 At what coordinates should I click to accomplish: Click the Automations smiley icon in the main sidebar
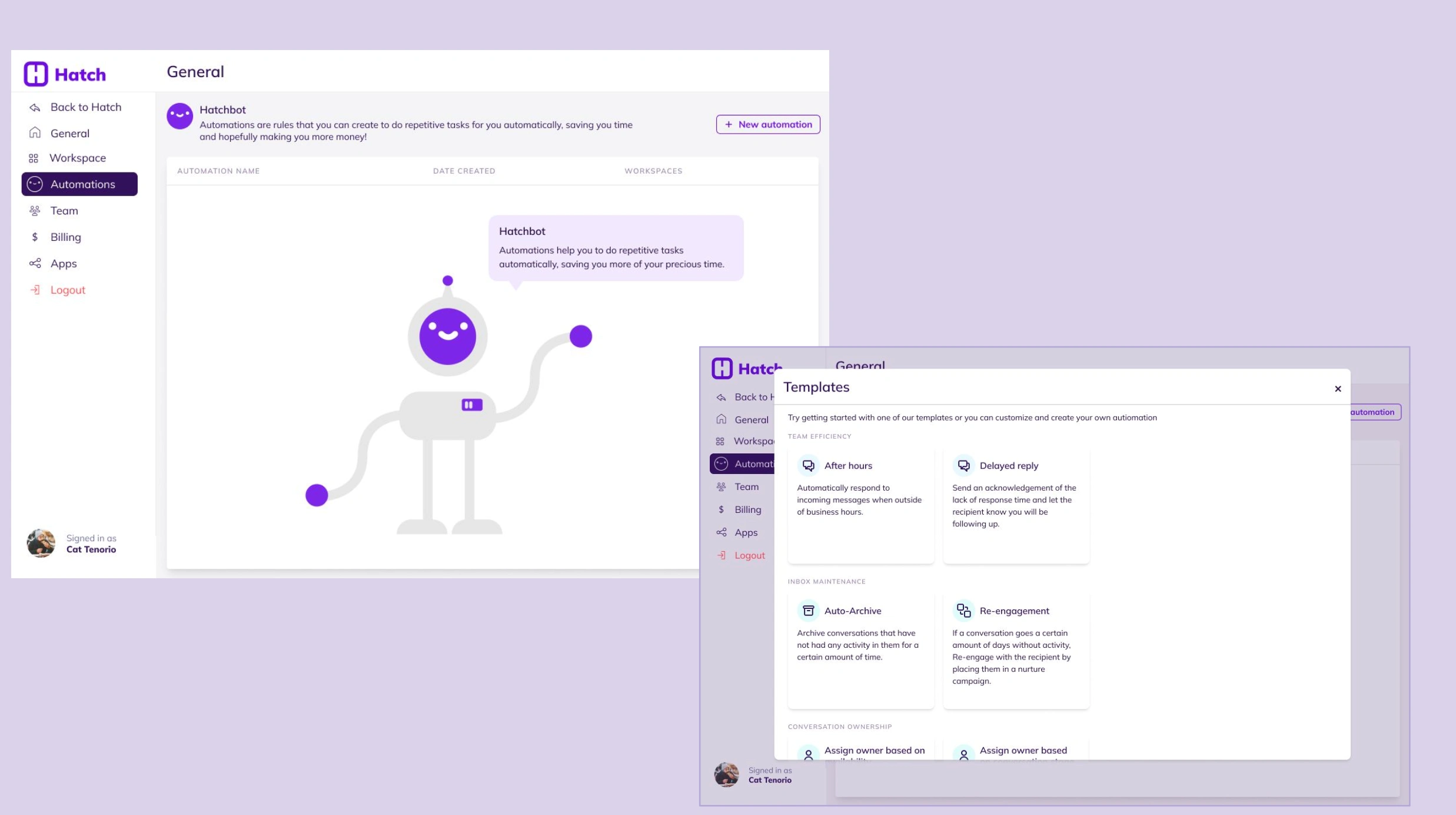click(35, 184)
